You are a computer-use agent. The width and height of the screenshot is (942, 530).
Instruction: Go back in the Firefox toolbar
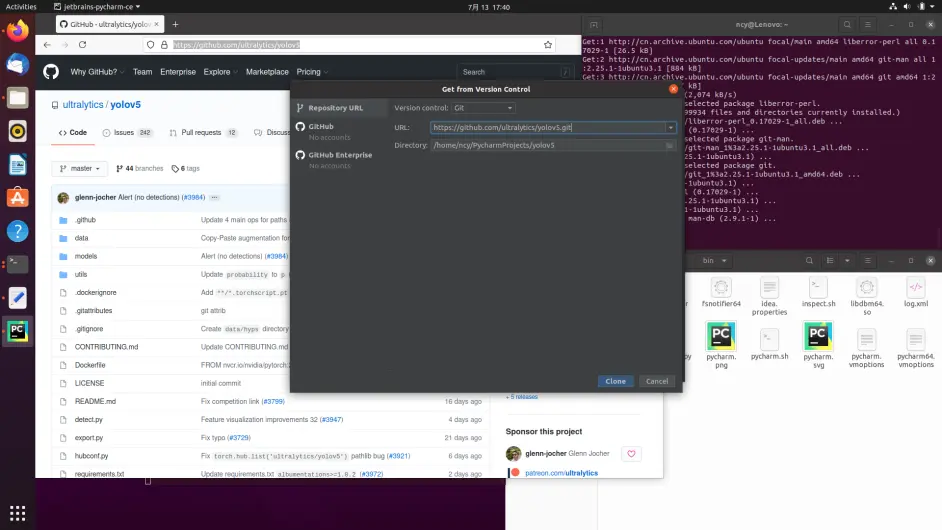point(47,44)
